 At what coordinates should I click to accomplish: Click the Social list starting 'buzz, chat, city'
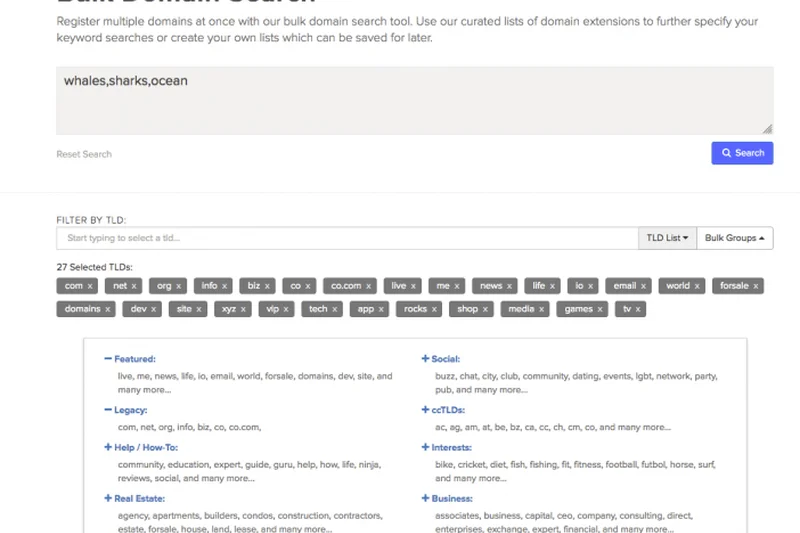[576, 383]
